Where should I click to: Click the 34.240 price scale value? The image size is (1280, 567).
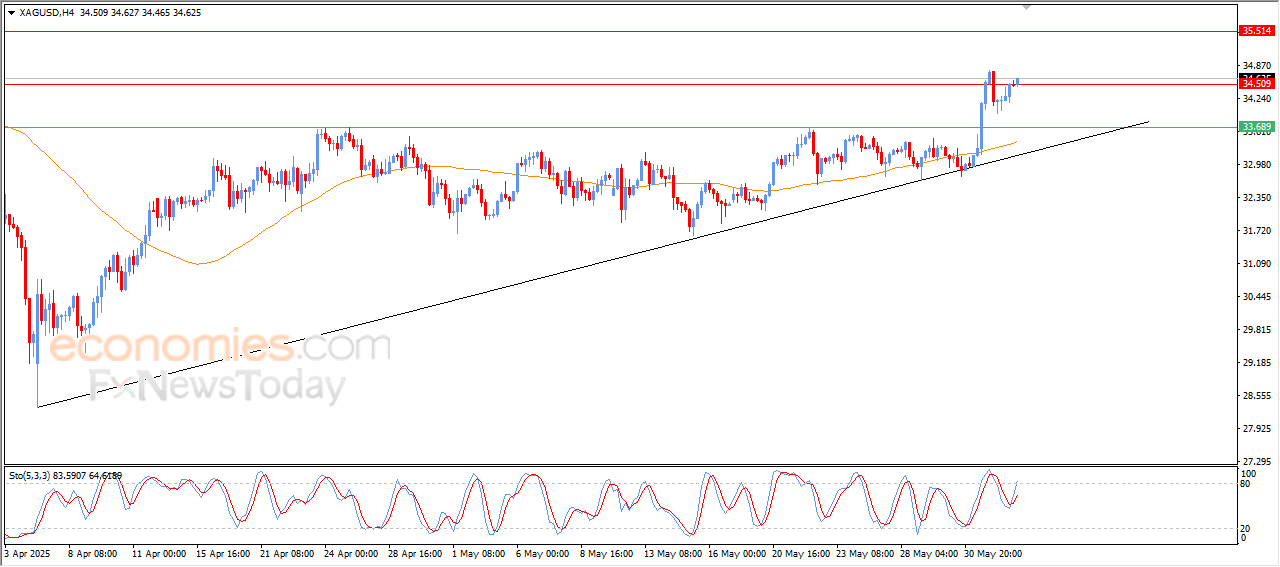click(x=1257, y=99)
